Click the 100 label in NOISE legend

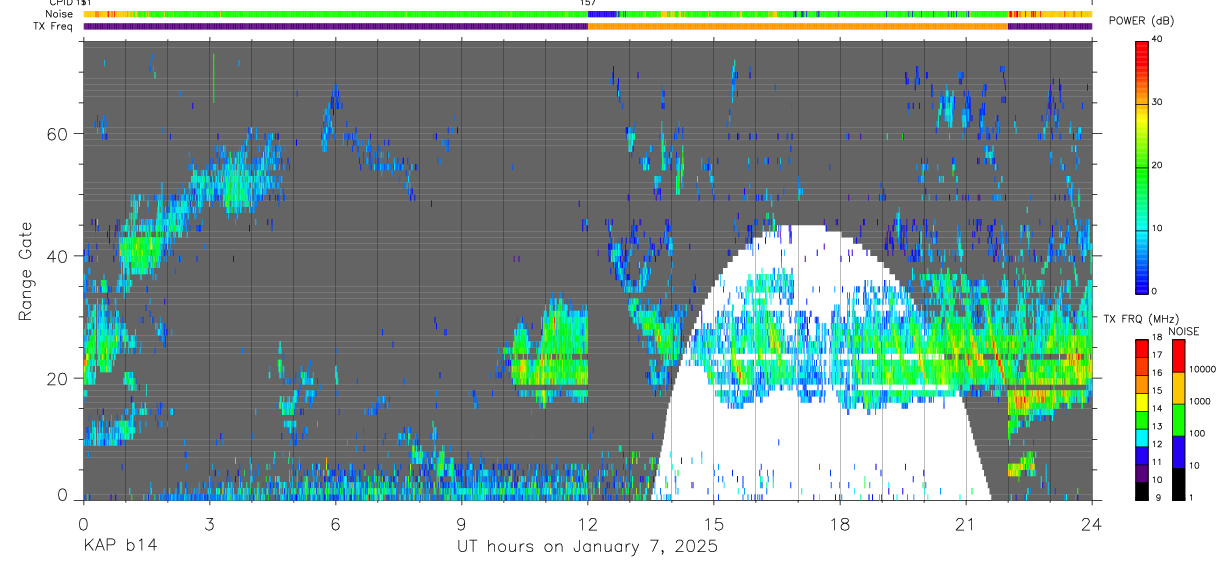1196,435
